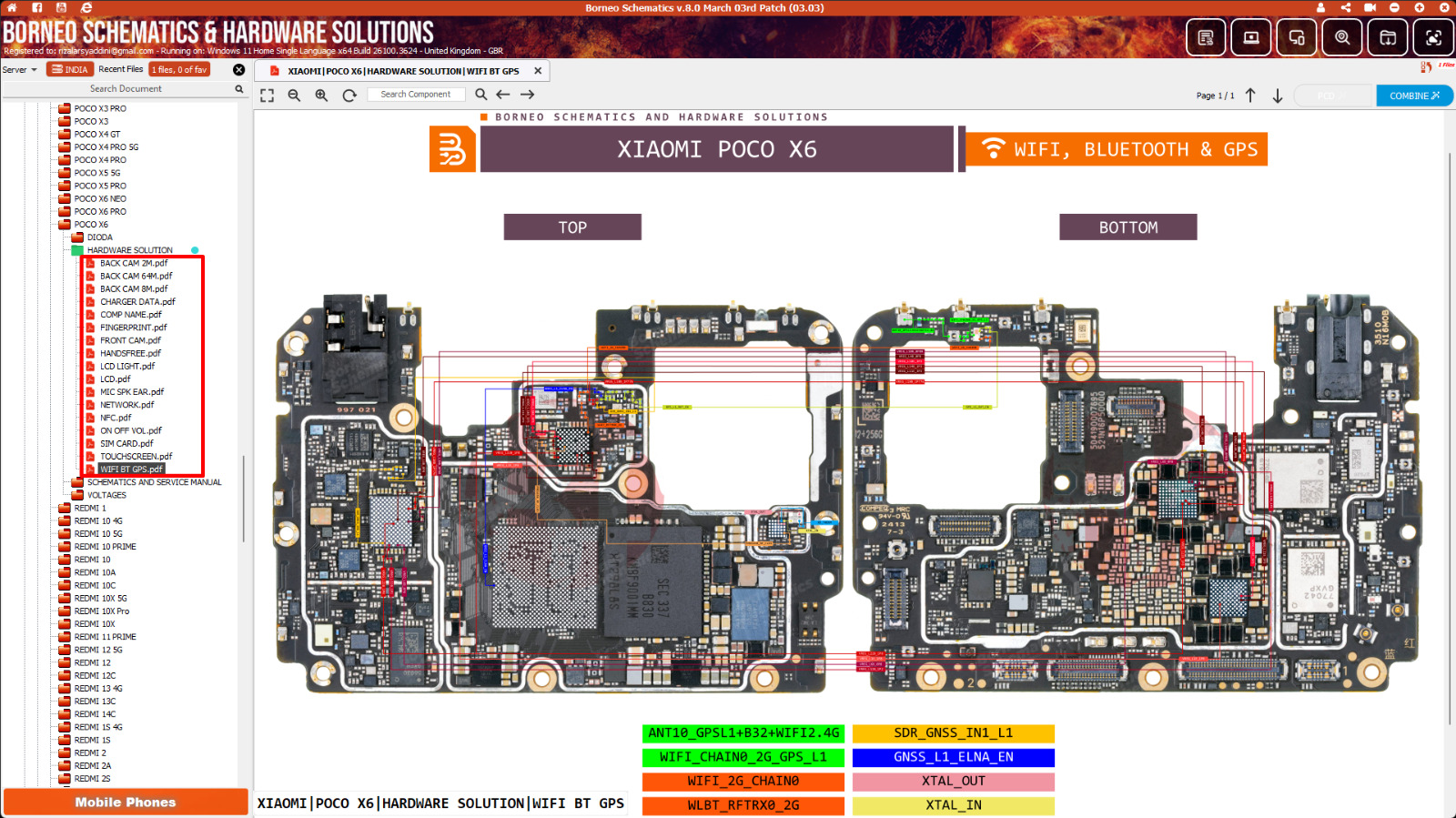Click the Search Component field
The width and height of the screenshot is (1456, 818).
click(x=416, y=95)
